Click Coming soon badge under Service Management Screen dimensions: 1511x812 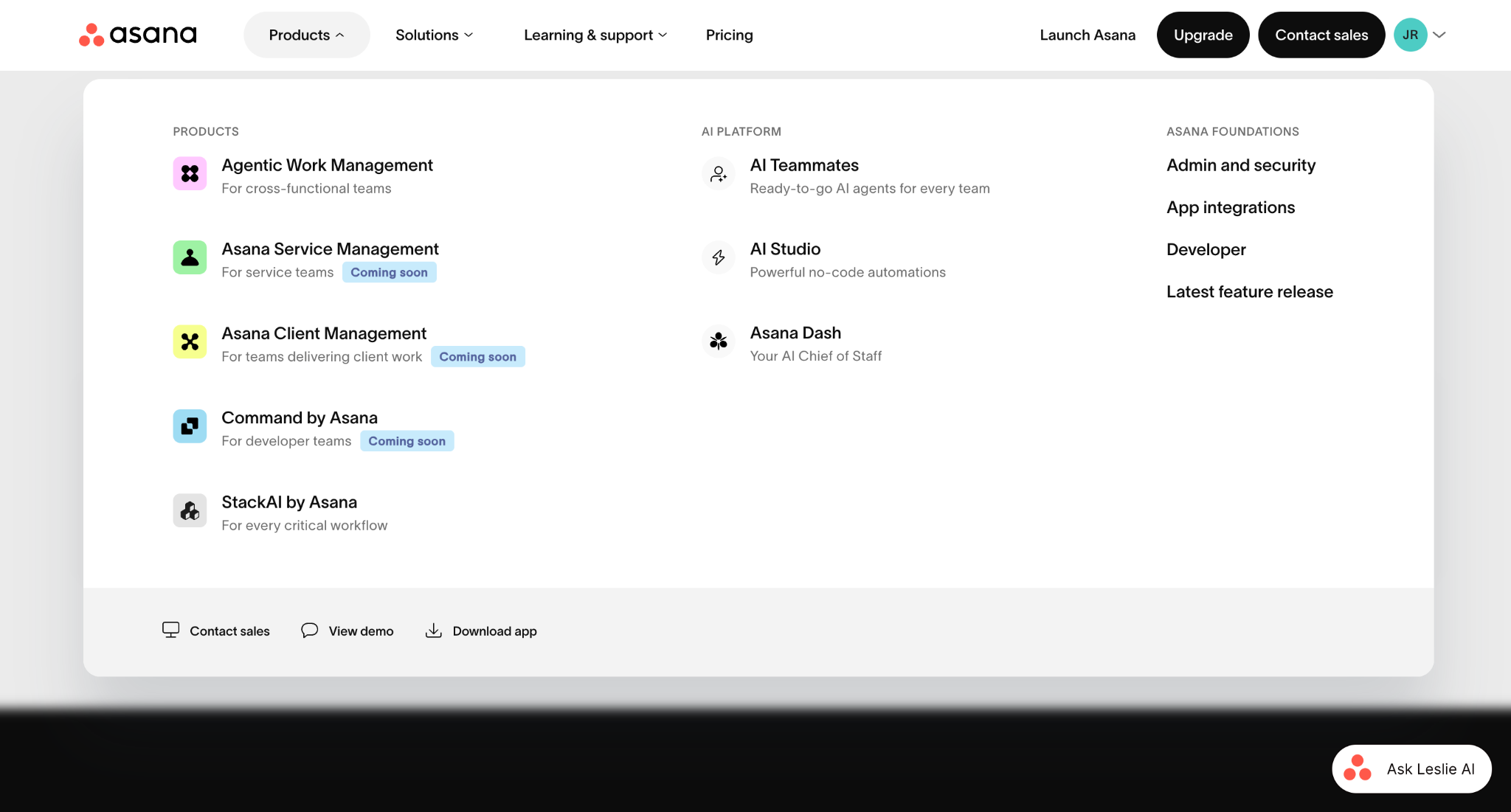389,272
